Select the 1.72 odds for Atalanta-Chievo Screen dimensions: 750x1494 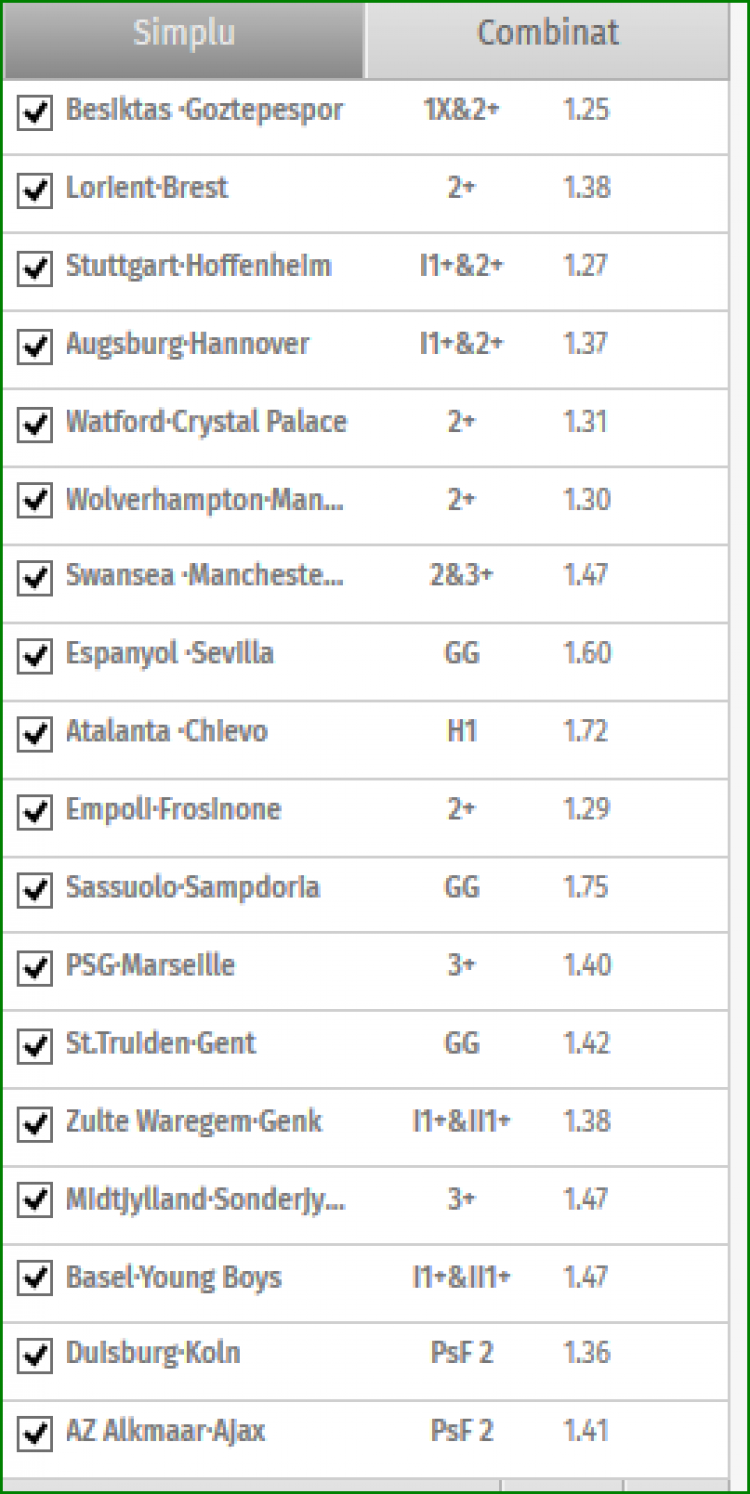pos(586,731)
